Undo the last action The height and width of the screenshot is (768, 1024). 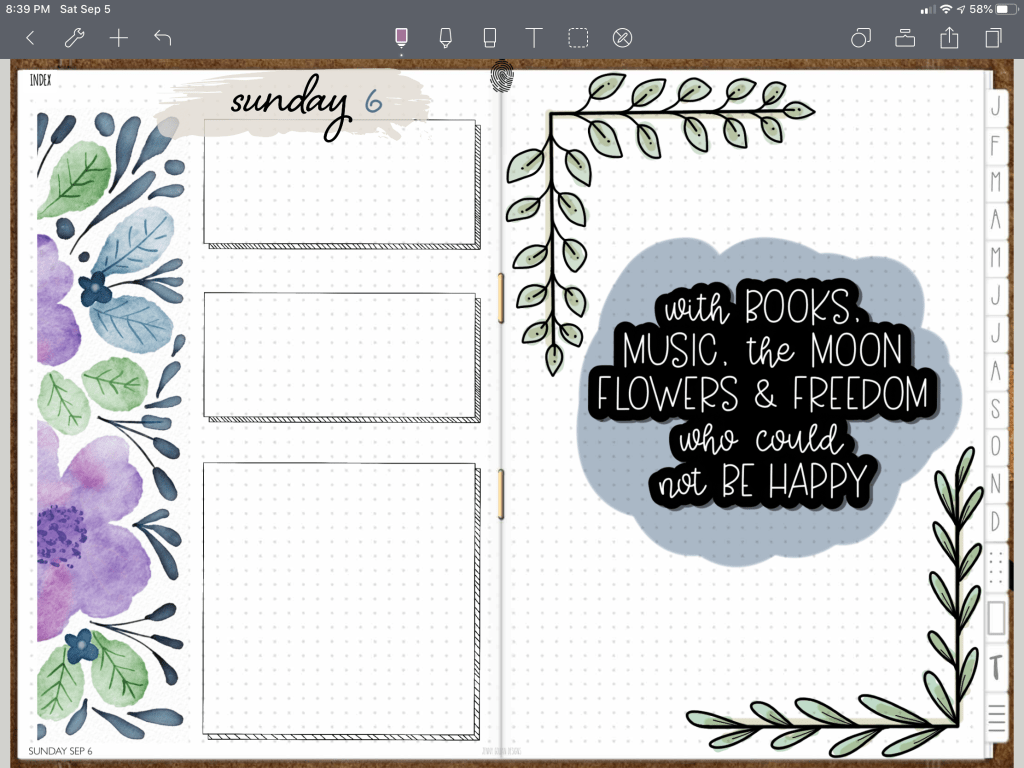point(163,38)
